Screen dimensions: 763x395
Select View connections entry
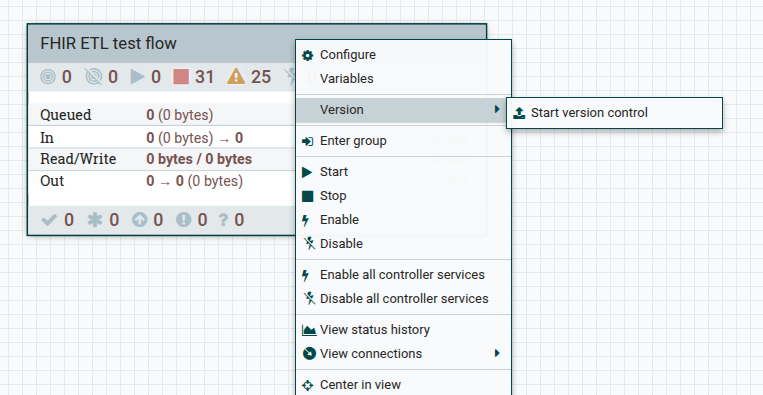point(404,354)
